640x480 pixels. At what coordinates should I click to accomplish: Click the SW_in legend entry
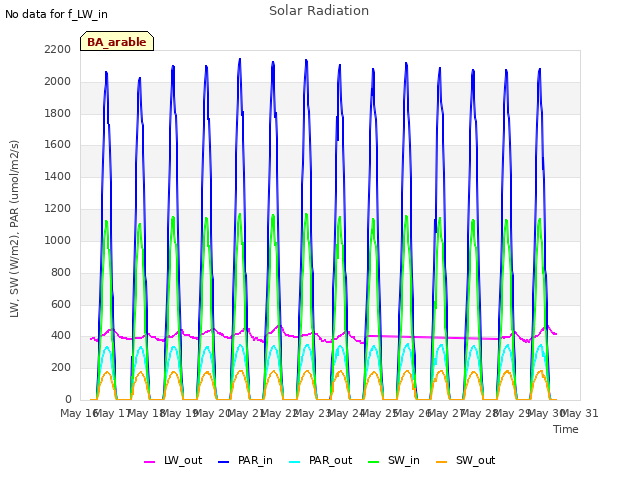tap(394, 461)
